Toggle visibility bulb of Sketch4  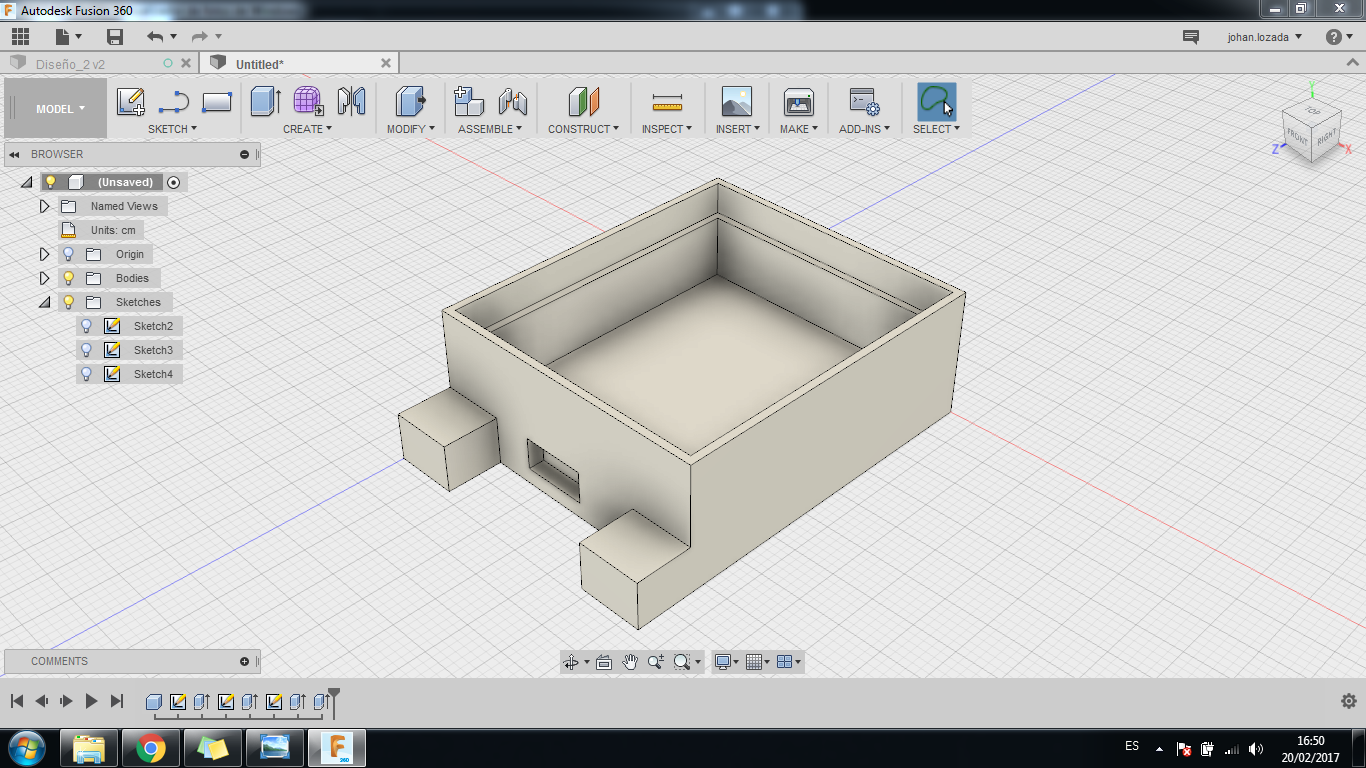[86, 374]
